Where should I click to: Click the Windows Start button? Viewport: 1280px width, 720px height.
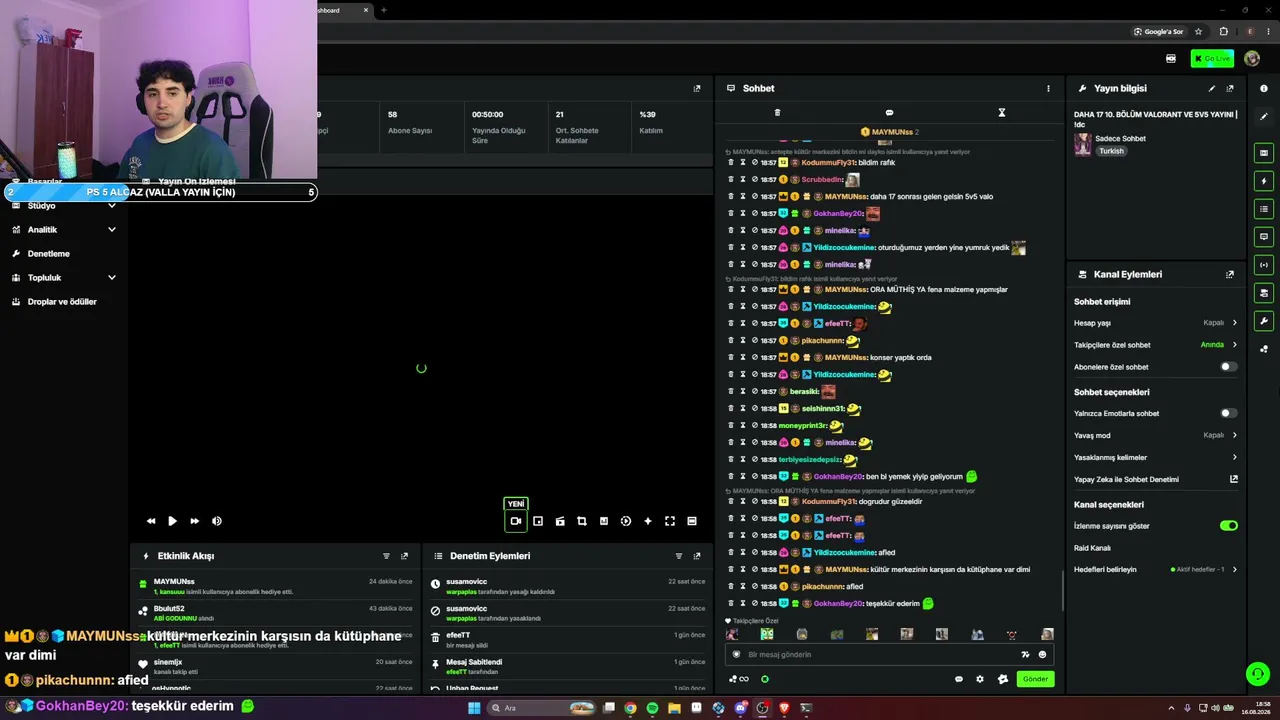[x=474, y=708]
